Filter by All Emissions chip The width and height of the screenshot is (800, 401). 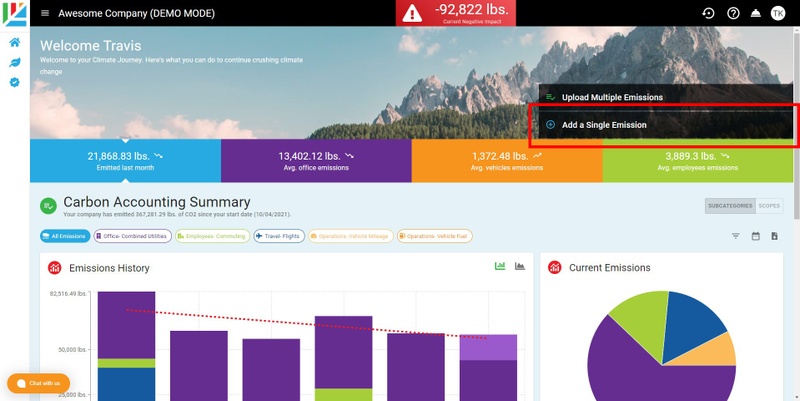point(65,236)
